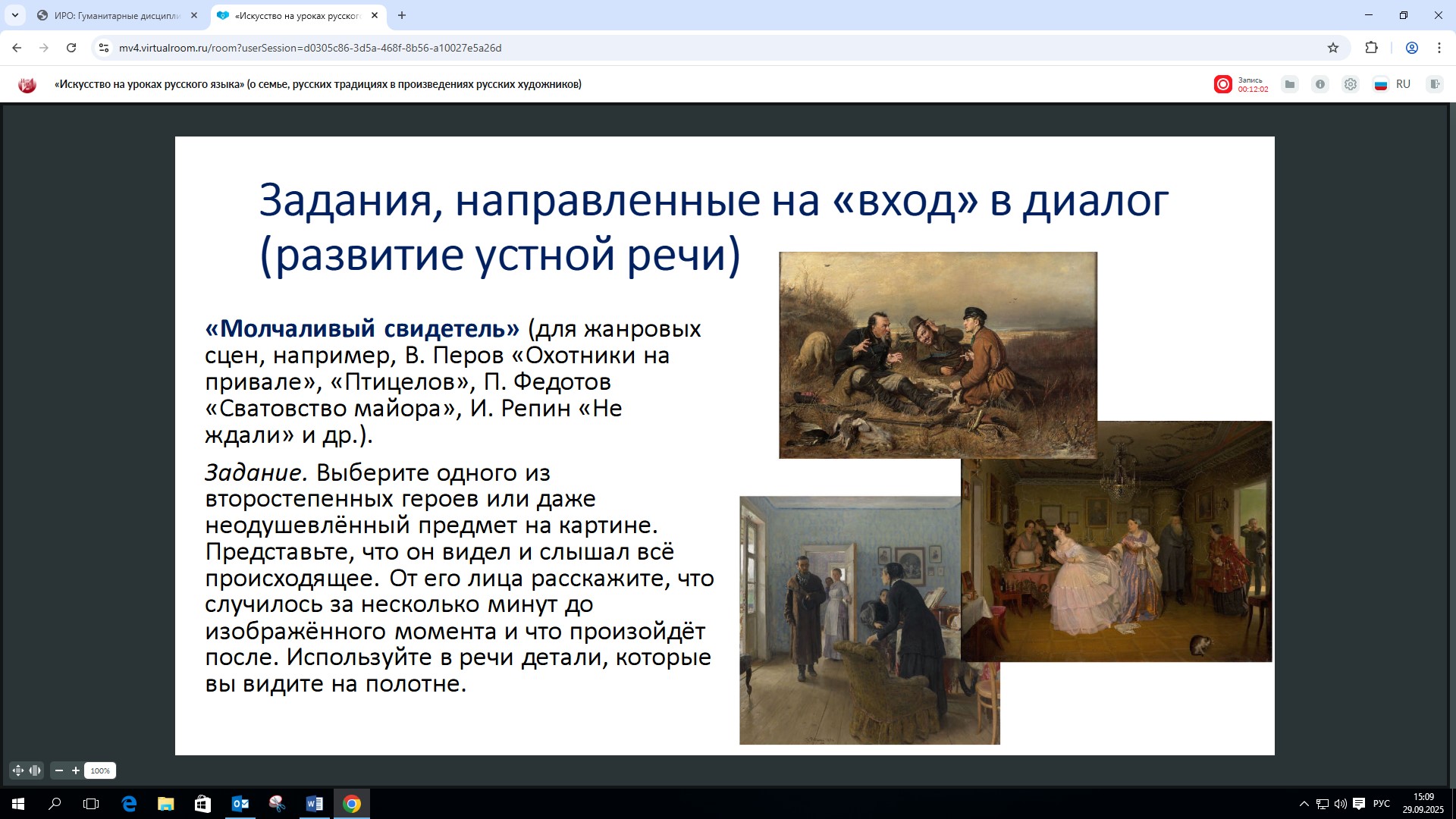Toggle the РУС keyboard language in the tray
The width and height of the screenshot is (1456, 819).
[x=1381, y=804]
